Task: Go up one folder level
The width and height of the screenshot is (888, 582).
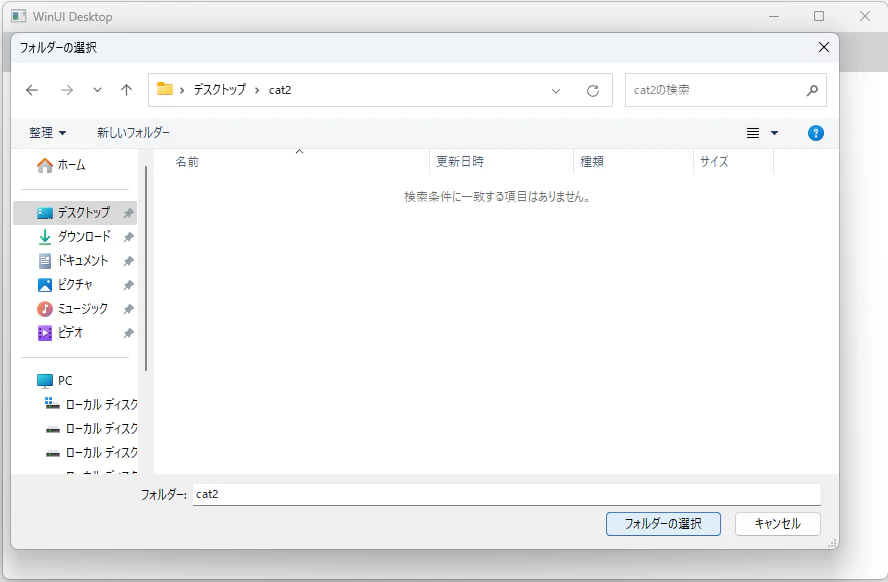Action: coord(126,90)
